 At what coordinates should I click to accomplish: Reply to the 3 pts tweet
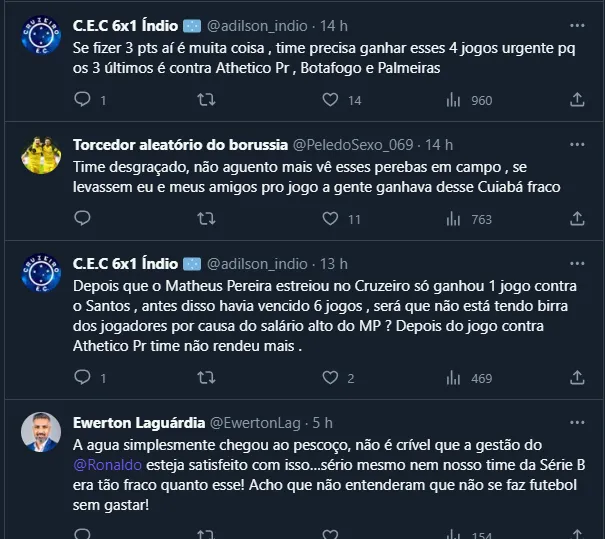(83, 100)
